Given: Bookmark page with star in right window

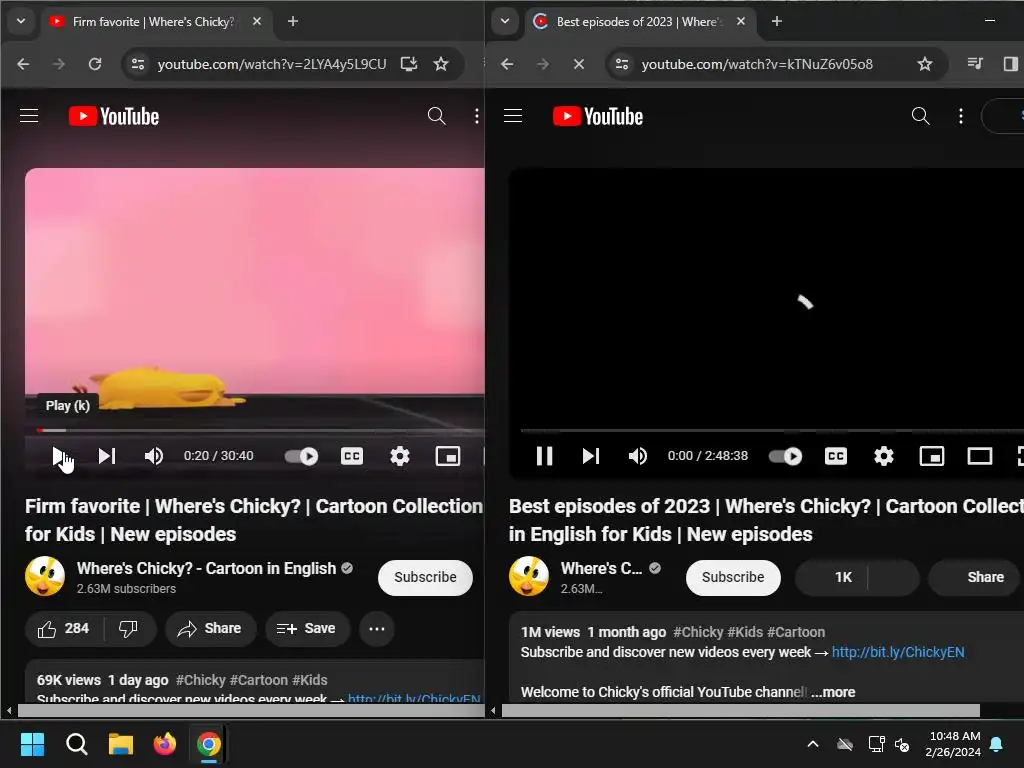Looking at the screenshot, I should [x=925, y=64].
